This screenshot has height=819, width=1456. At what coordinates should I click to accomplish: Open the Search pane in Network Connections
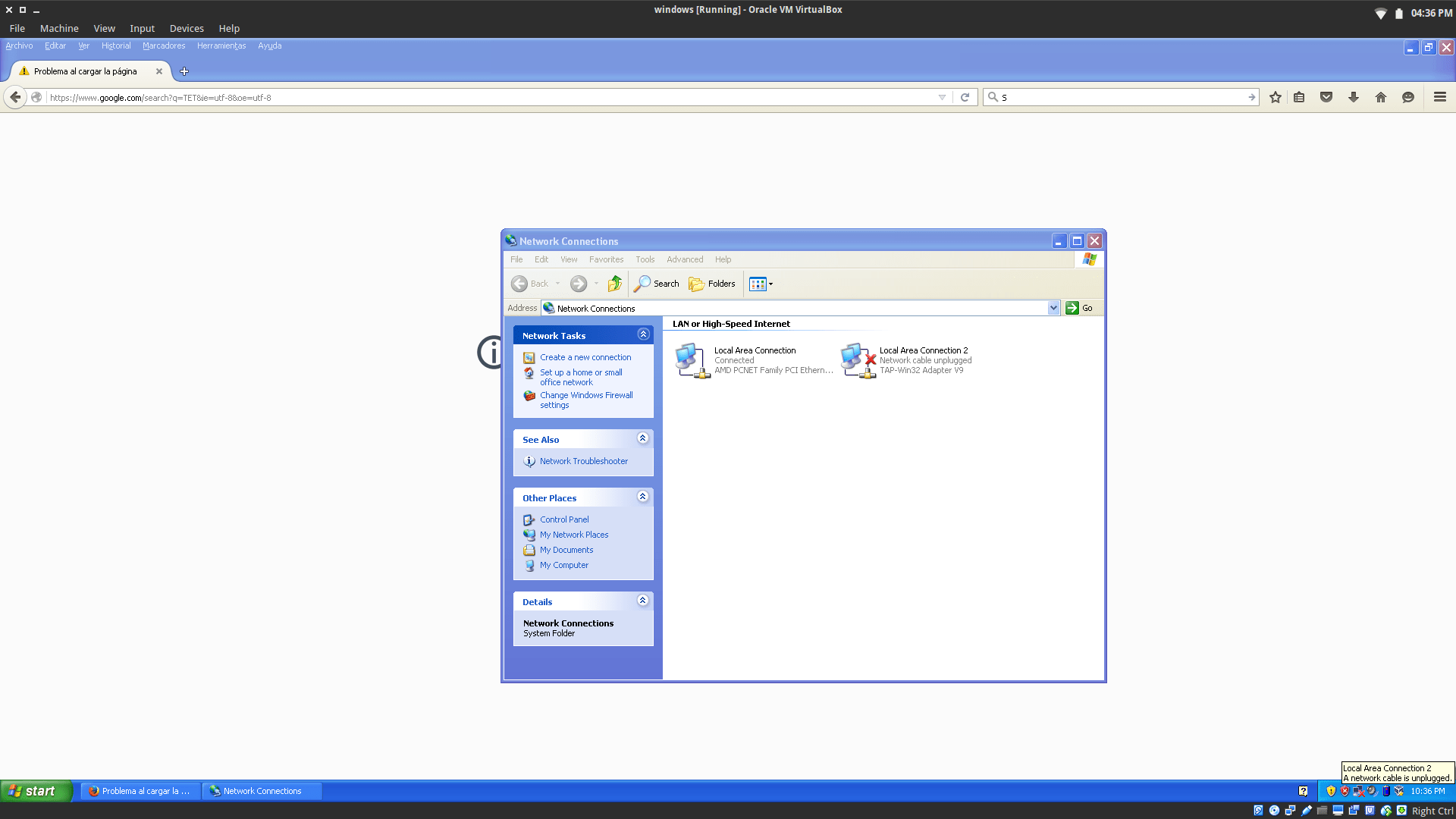656,284
